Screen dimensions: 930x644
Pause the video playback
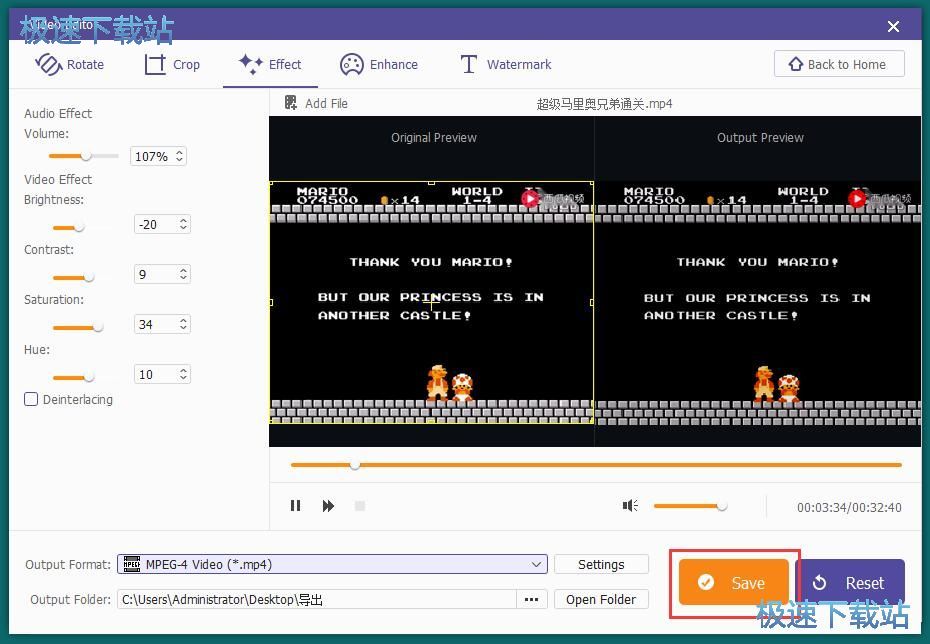click(x=295, y=506)
